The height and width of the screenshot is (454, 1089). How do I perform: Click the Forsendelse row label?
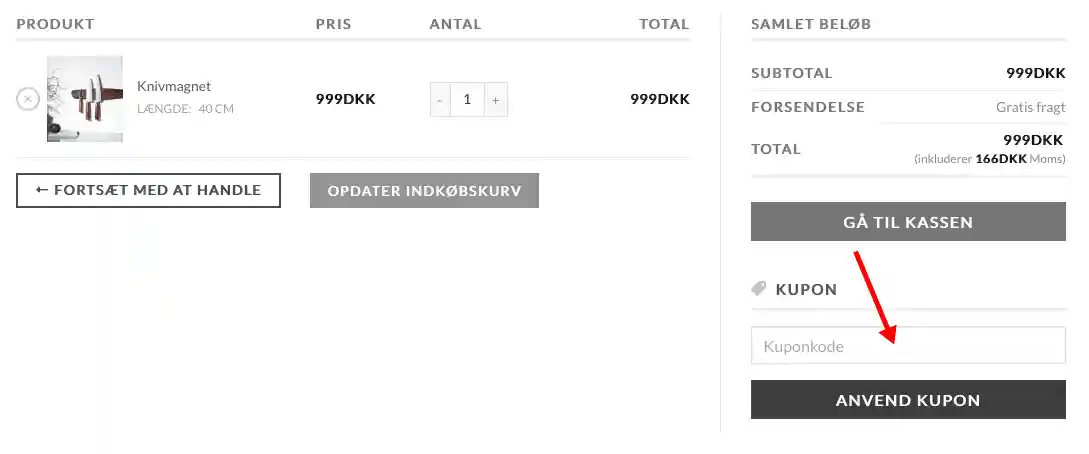click(x=794, y=107)
